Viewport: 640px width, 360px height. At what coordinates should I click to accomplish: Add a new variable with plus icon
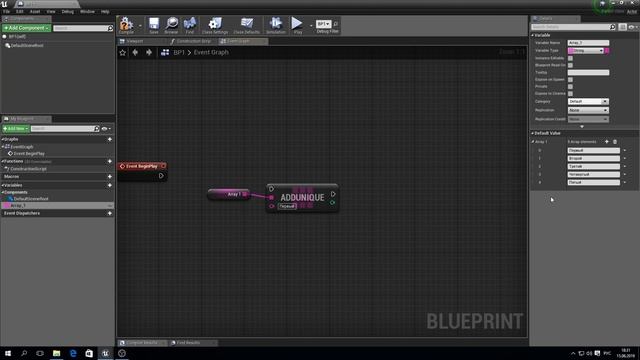[109, 185]
